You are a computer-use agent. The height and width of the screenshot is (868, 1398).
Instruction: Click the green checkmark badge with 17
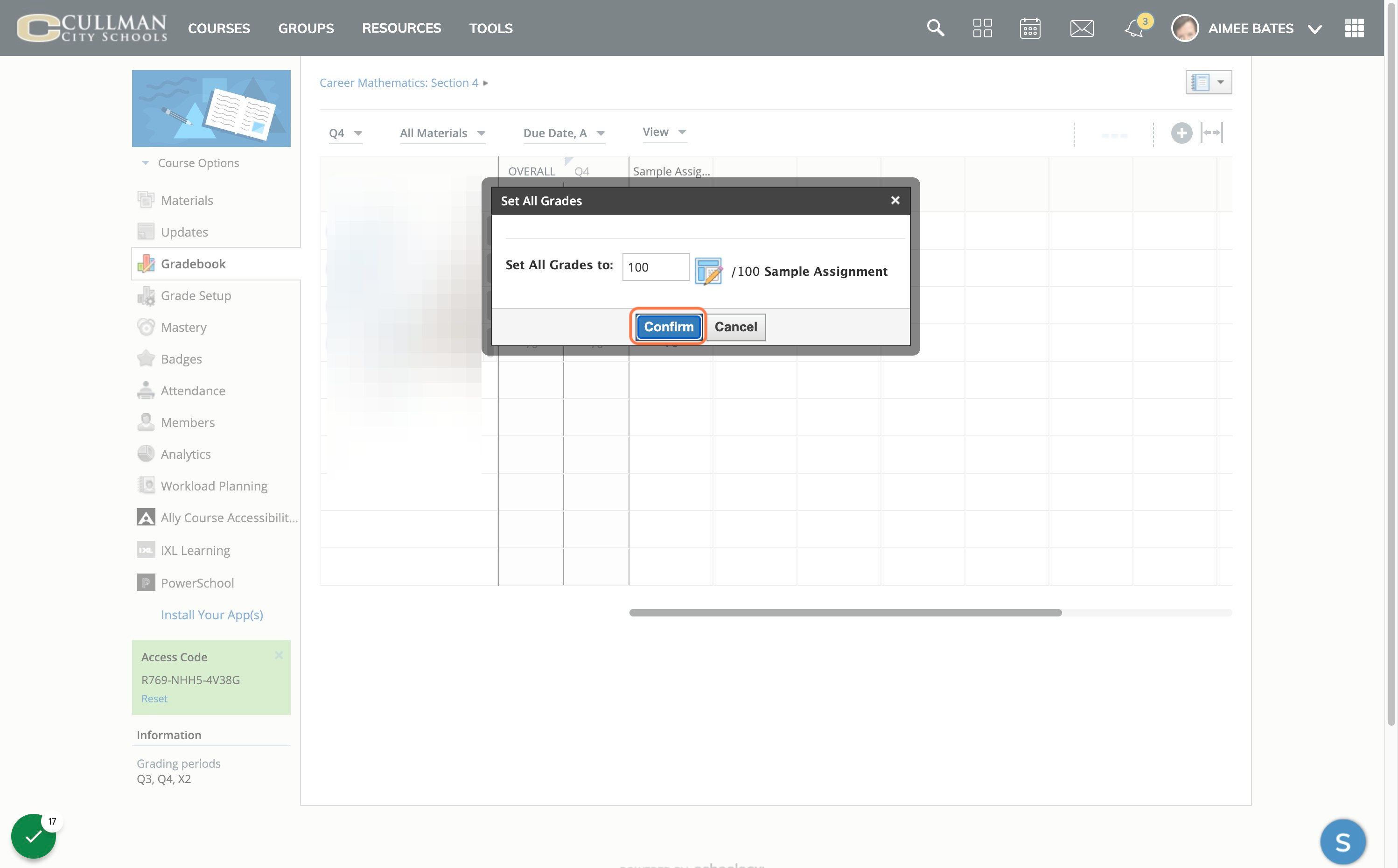coord(33,836)
